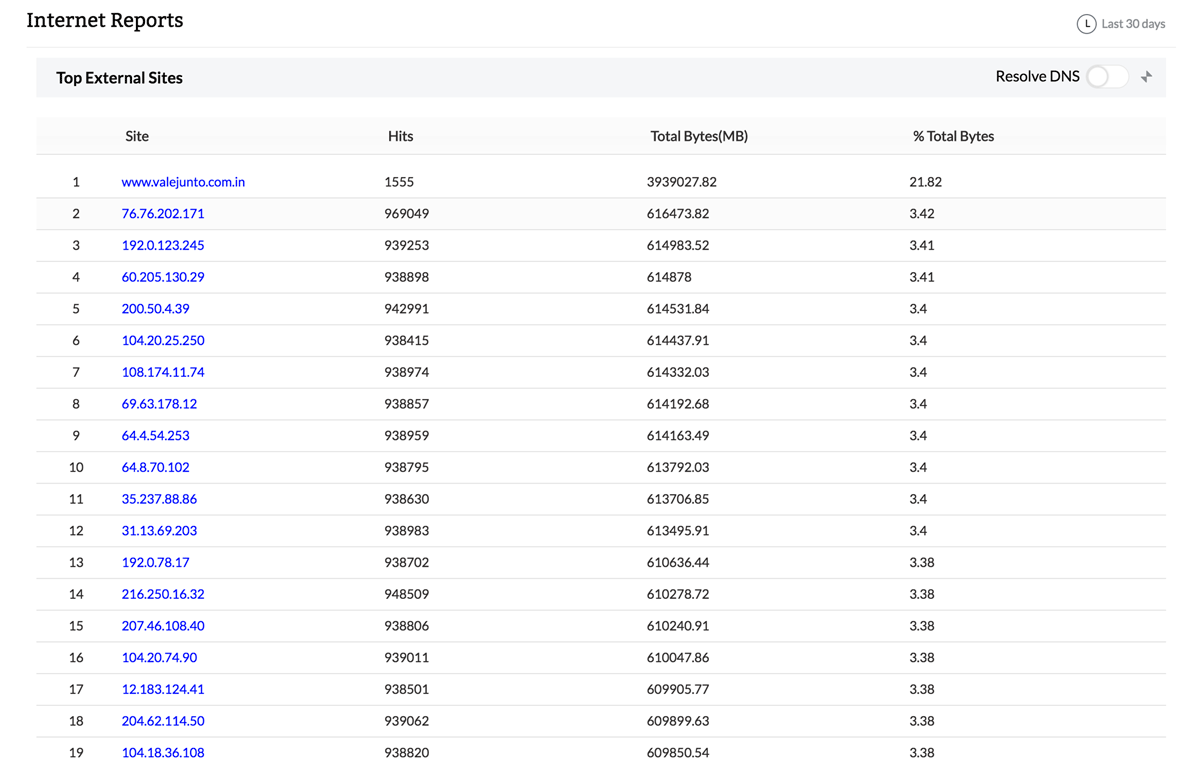The width and height of the screenshot is (1200, 767).
Task: Select the 35.237.88.86 site entry
Action: [159, 499]
